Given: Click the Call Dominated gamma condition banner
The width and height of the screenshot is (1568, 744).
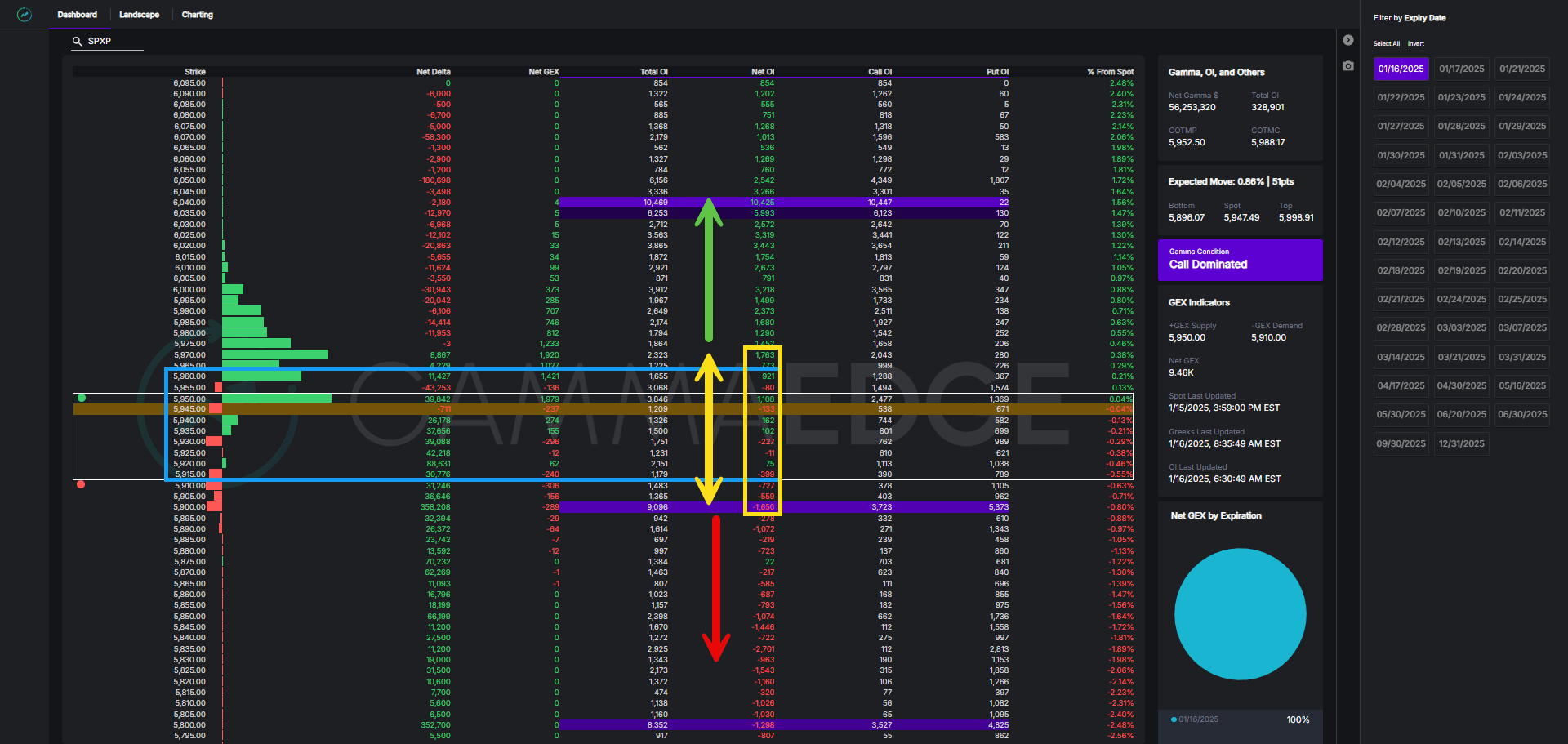Looking at the screenshot, I should click(1241, 260).
